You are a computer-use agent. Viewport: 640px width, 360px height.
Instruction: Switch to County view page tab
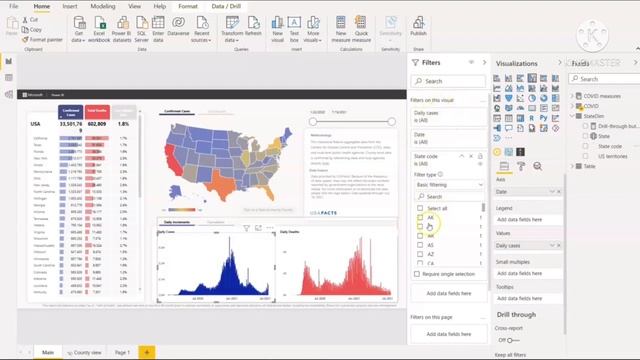84,352
